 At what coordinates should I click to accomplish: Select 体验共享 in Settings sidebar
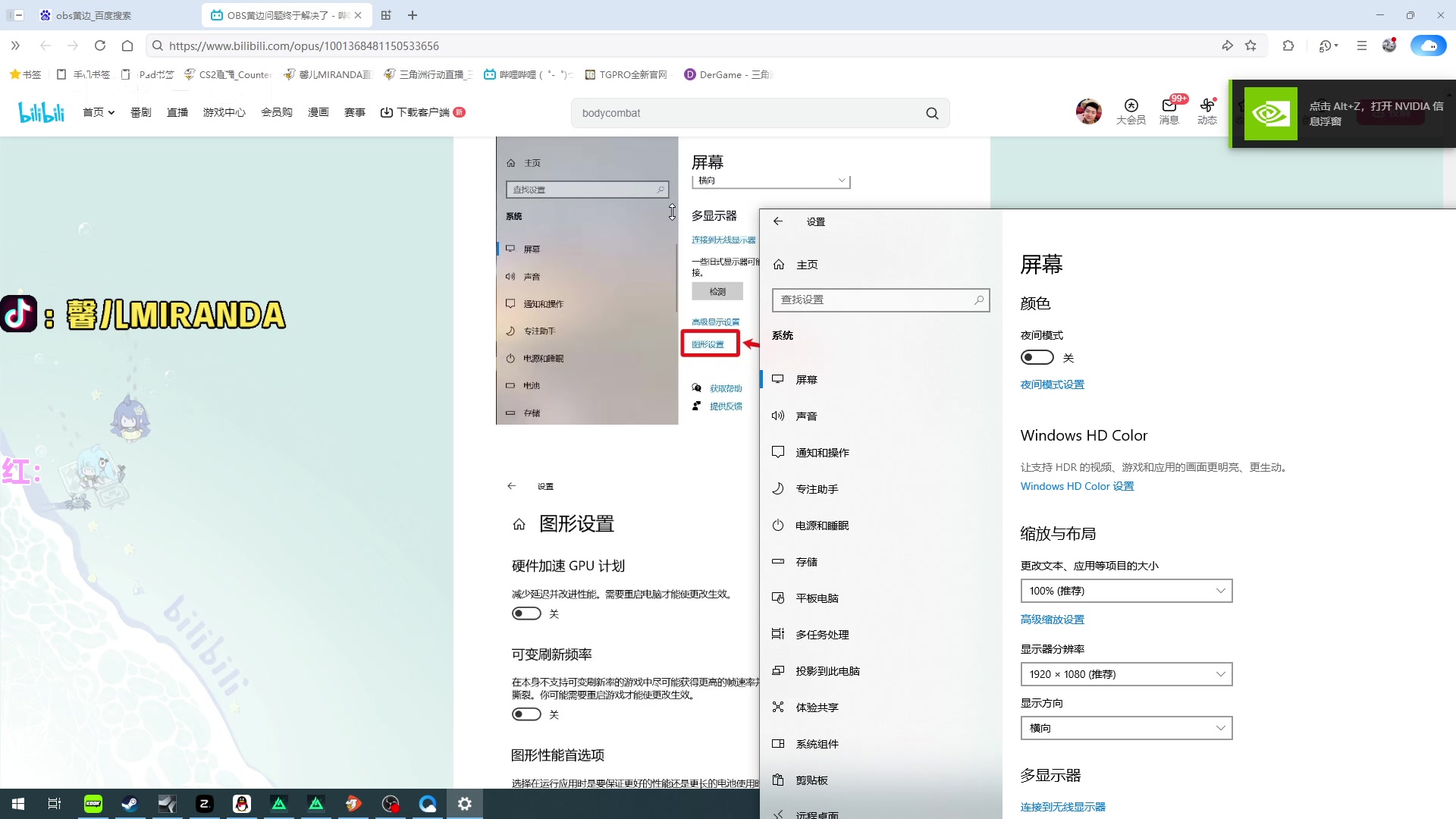880,707
